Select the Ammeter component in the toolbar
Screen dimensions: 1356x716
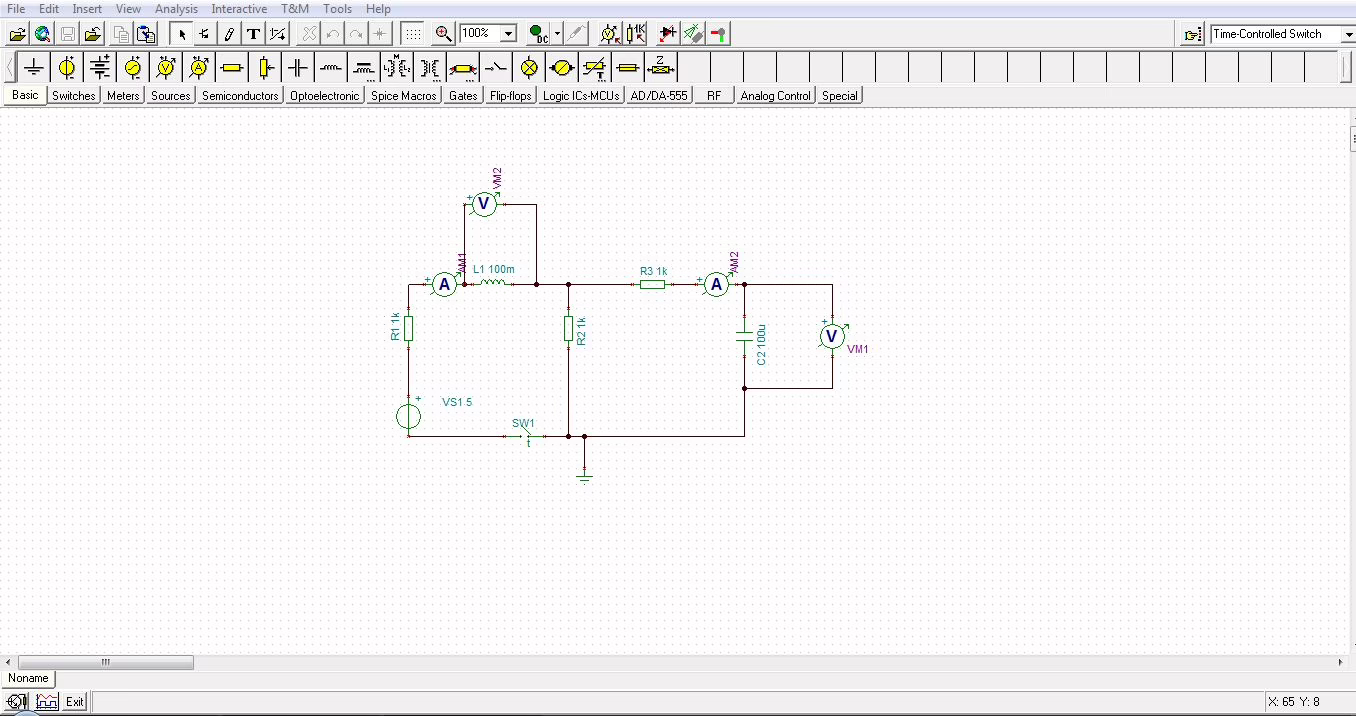tap(199, 68)
